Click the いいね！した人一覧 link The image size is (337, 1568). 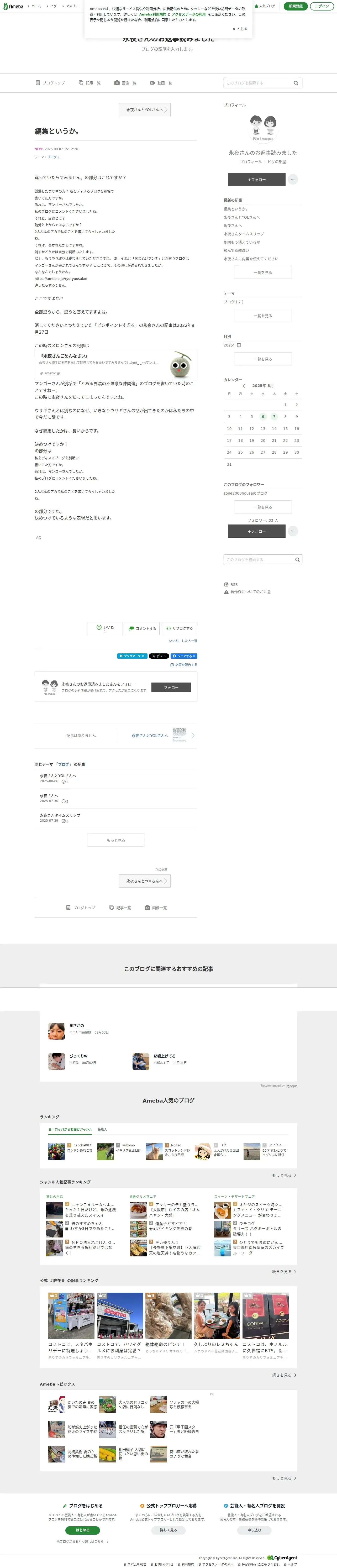183,641
